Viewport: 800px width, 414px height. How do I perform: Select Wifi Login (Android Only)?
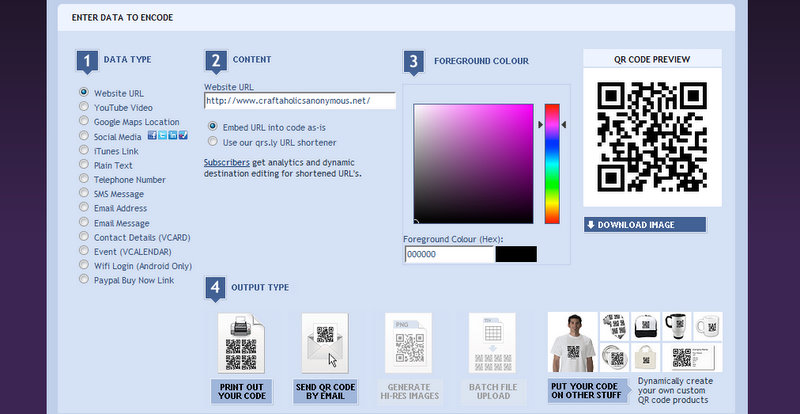click(84, 265)
